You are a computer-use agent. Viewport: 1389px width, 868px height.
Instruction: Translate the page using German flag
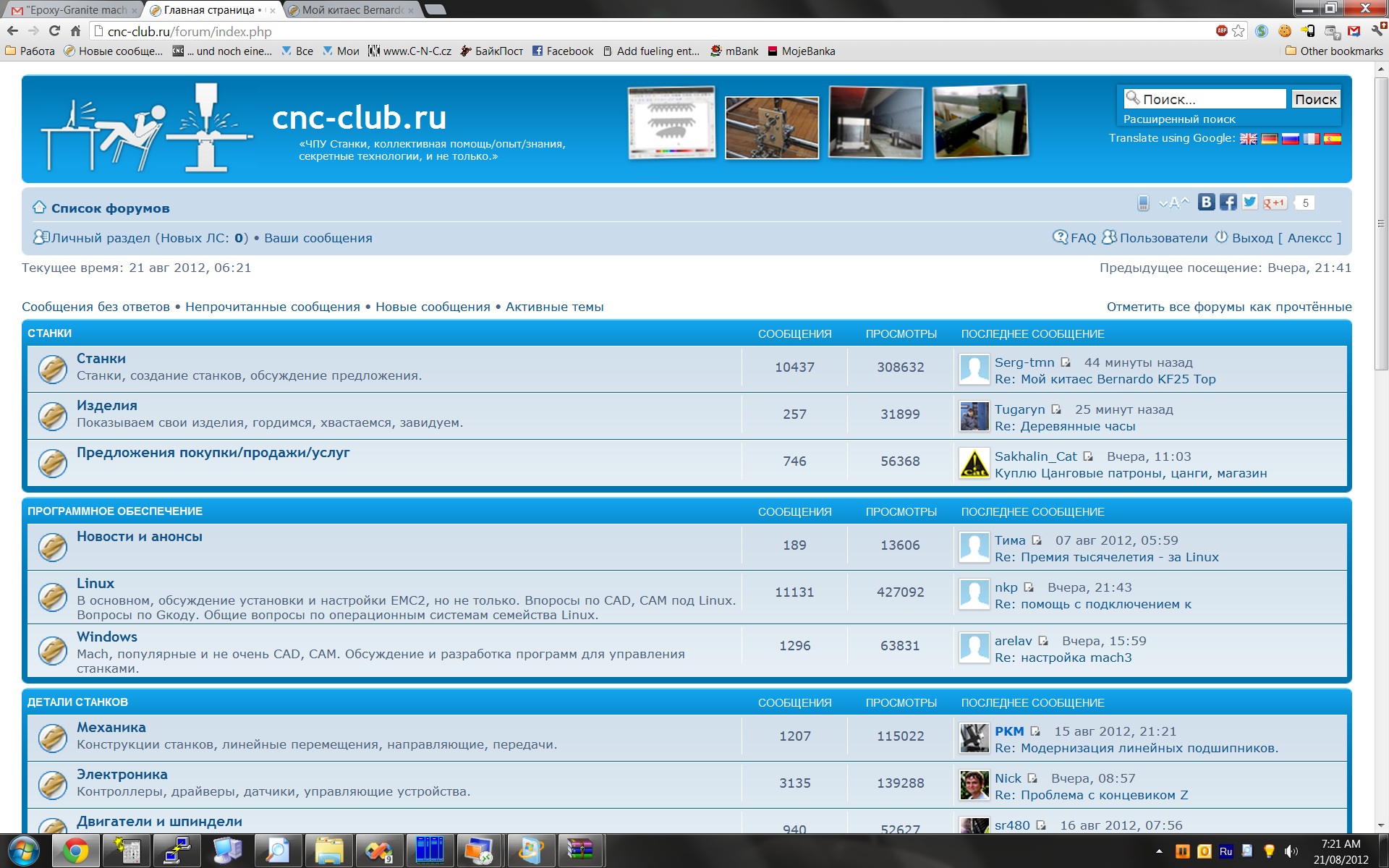tap(1269, 139)
